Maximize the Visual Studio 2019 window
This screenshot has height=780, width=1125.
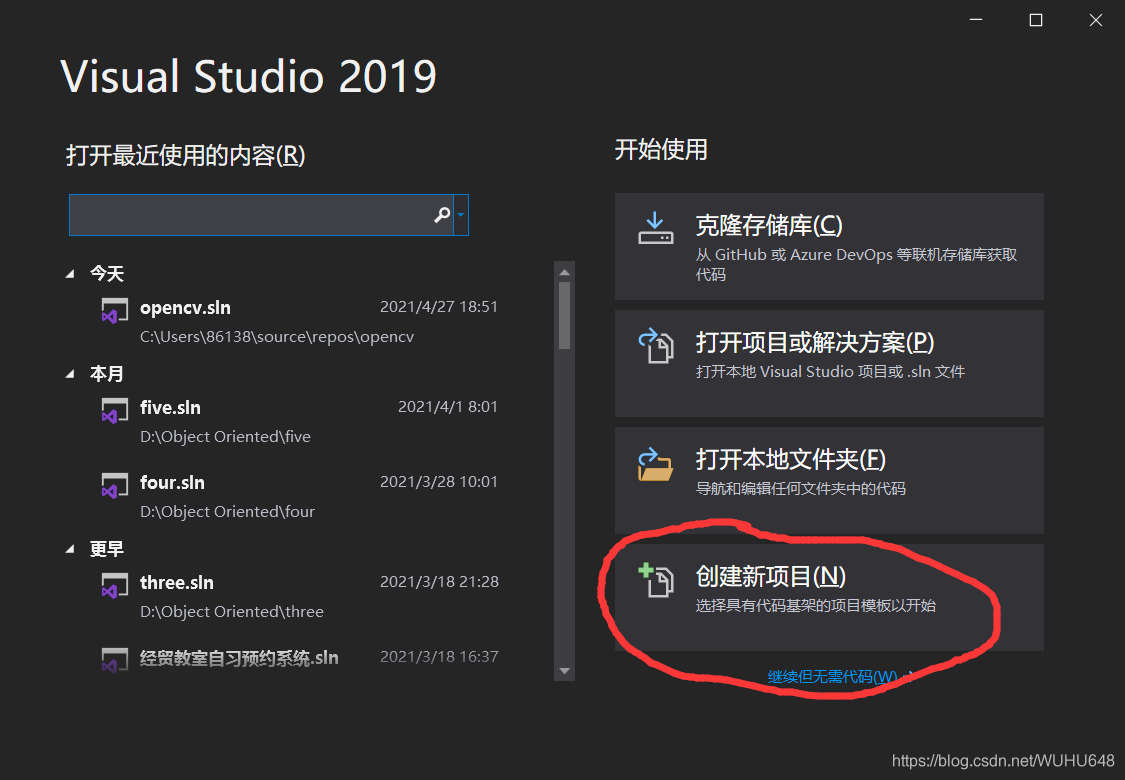point(1036,20)
